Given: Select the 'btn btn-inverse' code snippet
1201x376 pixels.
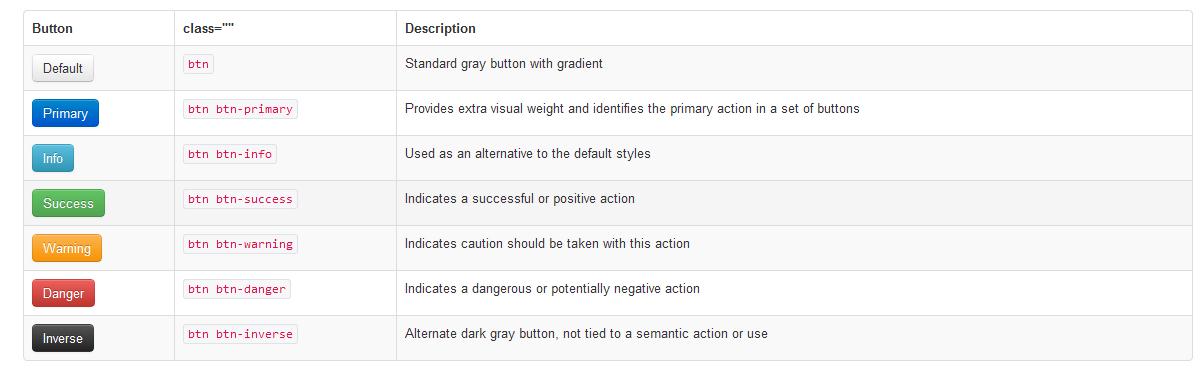Looking at the screenshot, I should [240, 334].
